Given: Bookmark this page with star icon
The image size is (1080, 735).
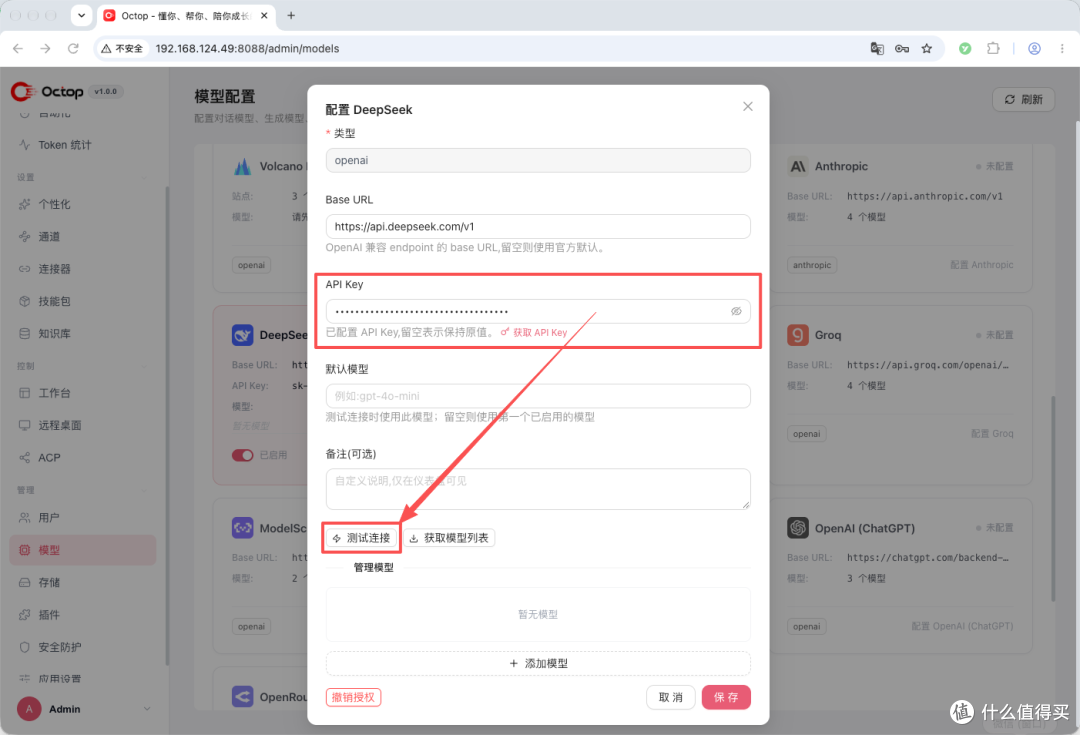Looking at the screenshot, I should tap(926, 48).
